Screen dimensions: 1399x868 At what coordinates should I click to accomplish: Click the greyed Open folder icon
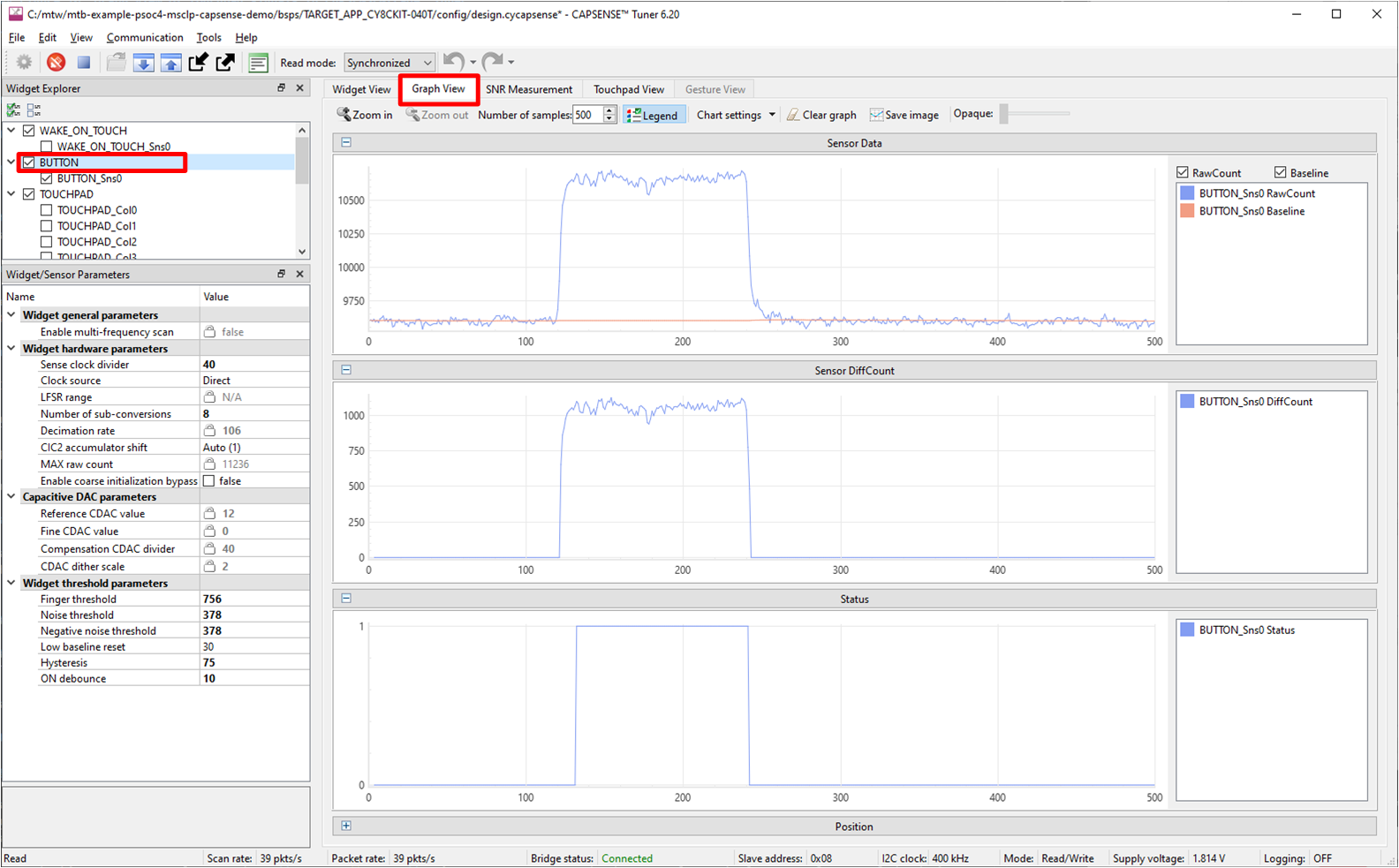coord(116,62)
